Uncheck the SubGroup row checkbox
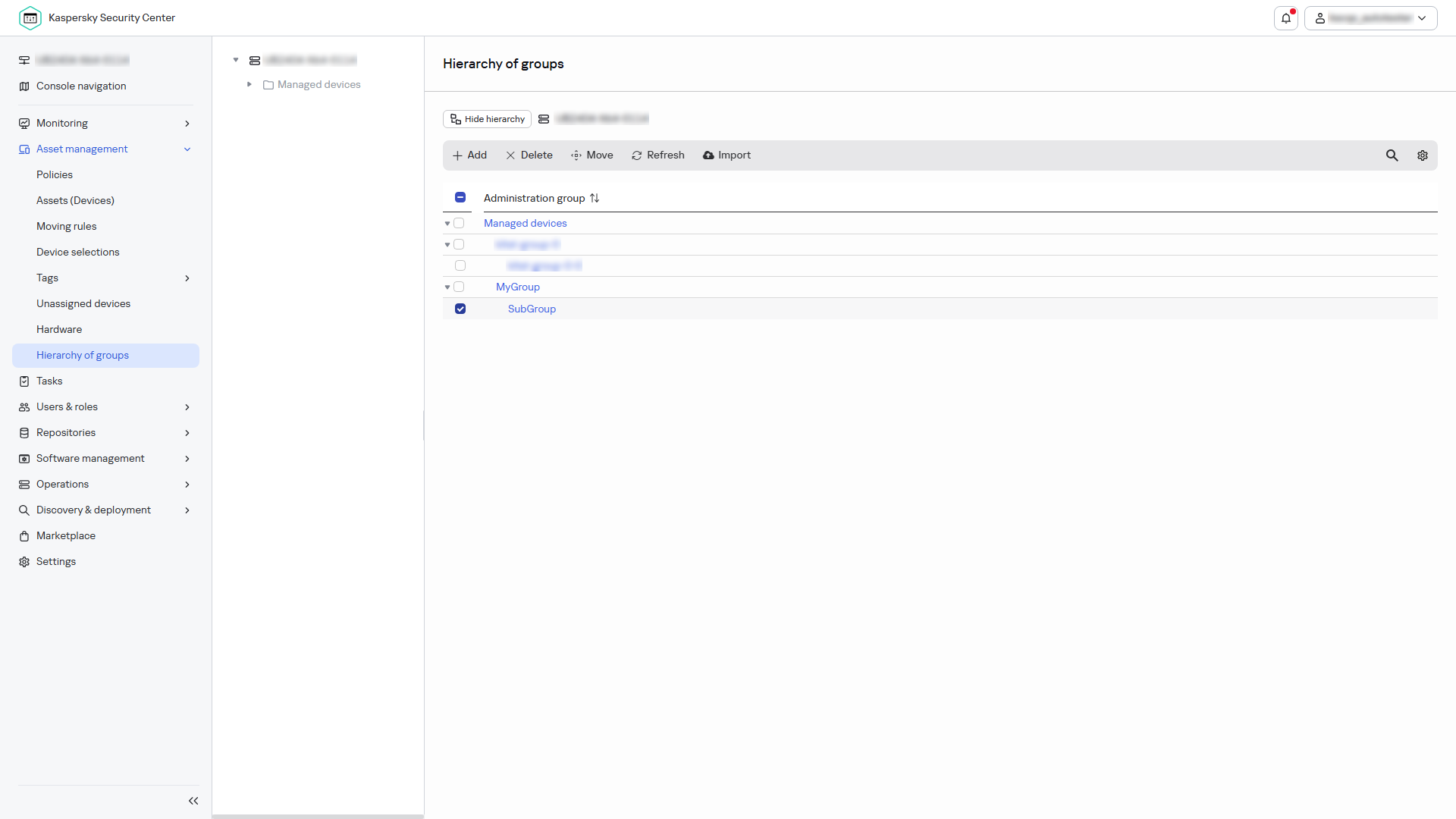Image resolution: width=1456 pixels, height=819 pixels. tap(460, 309)
